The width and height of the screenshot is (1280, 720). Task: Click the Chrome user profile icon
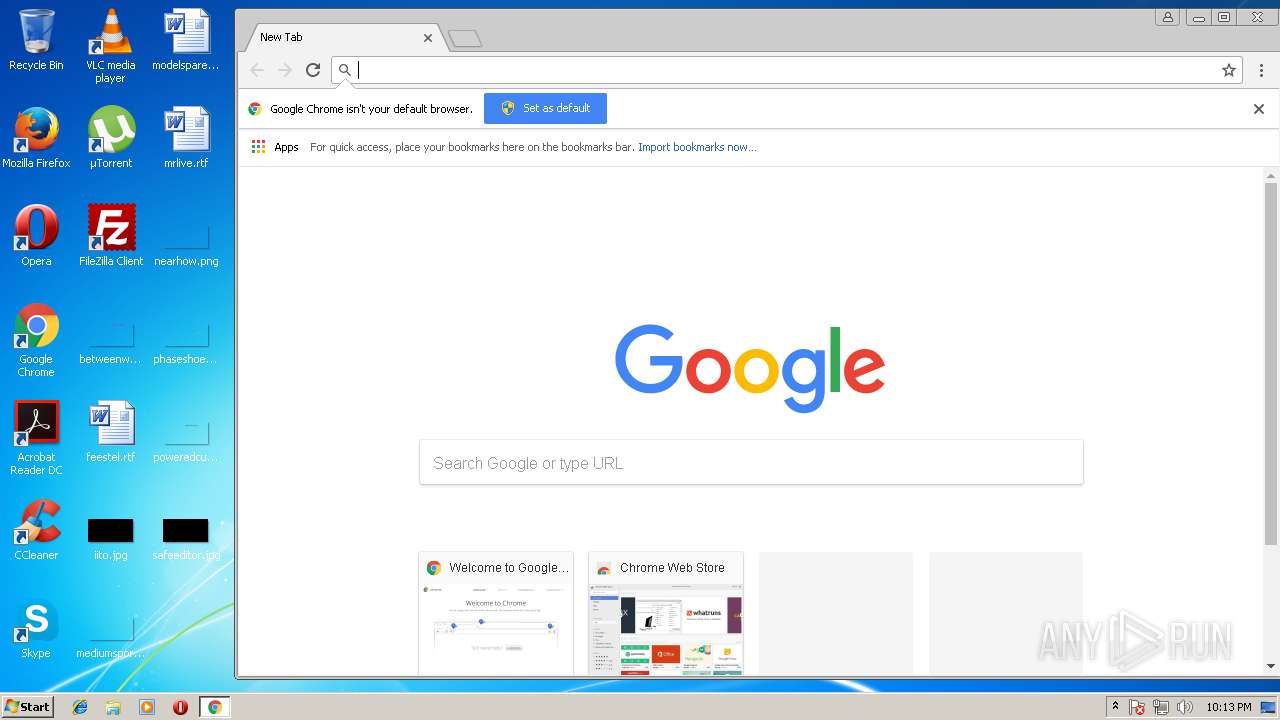coord(1167,17)
